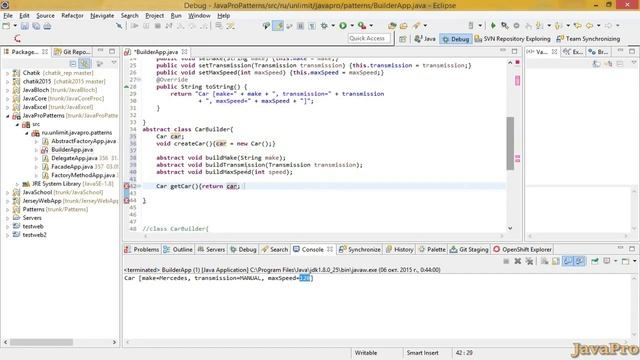Viewport: 640px width, 360px height.
Task: Click the Package Explorer horizontal scrollbar thumb
Action: [42, 342]
